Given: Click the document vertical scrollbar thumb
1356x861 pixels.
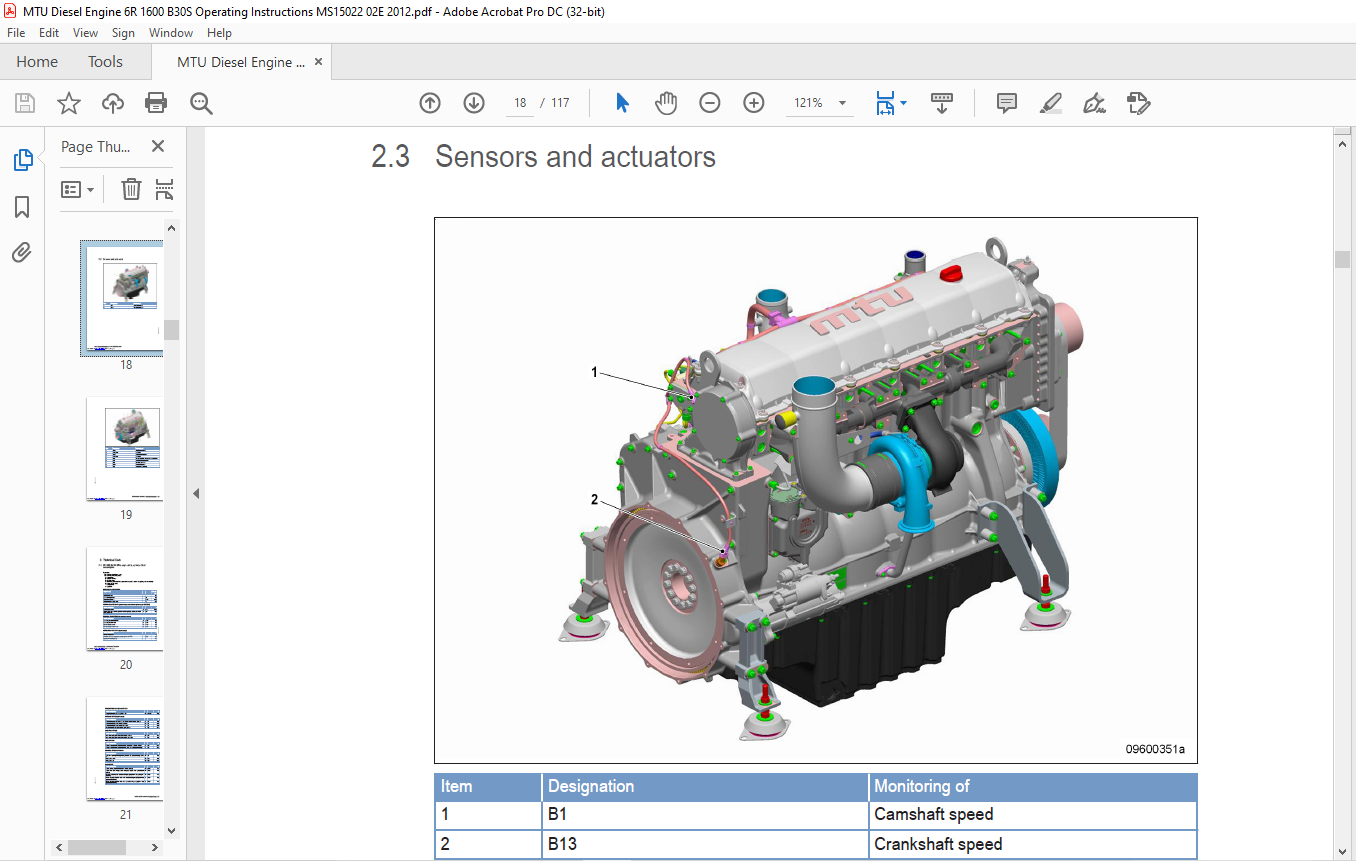Looking at the screenshot, I should pos(1342,259).
